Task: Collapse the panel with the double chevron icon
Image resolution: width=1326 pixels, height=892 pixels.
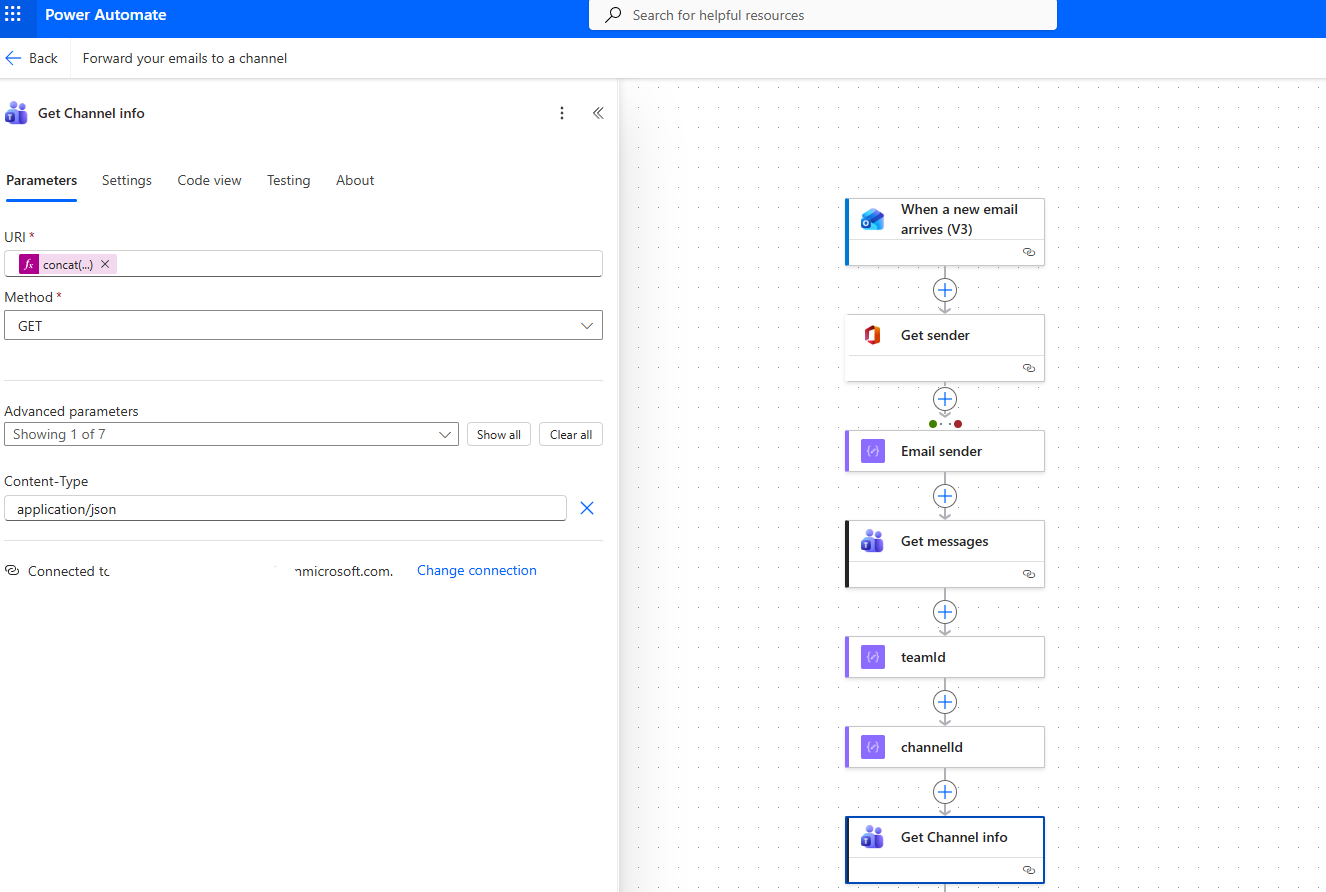Action: pos(598,113)
